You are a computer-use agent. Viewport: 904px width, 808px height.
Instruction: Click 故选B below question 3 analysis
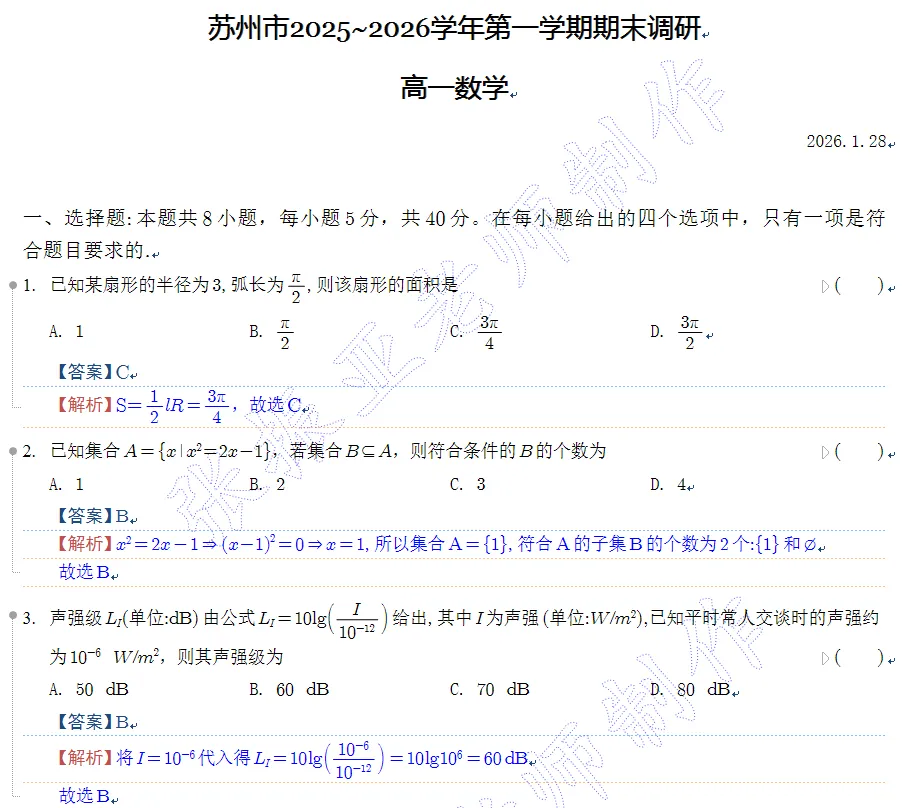coord(85,796)
